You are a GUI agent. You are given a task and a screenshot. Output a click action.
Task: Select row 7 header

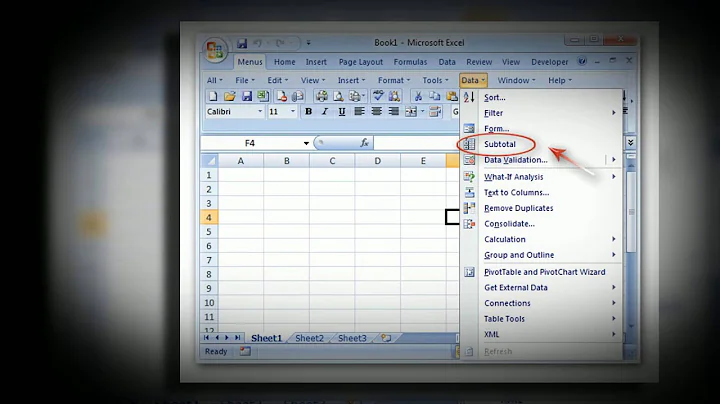(209, 260)
